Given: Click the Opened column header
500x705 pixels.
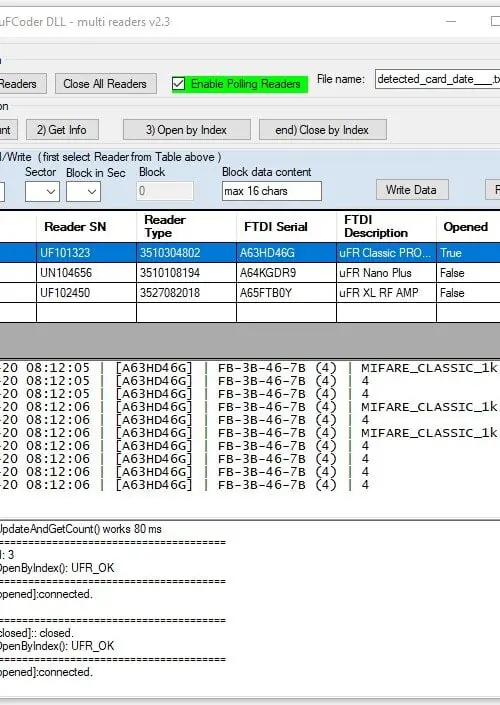Looking at the screenshot, I should (x=468, y=227).
